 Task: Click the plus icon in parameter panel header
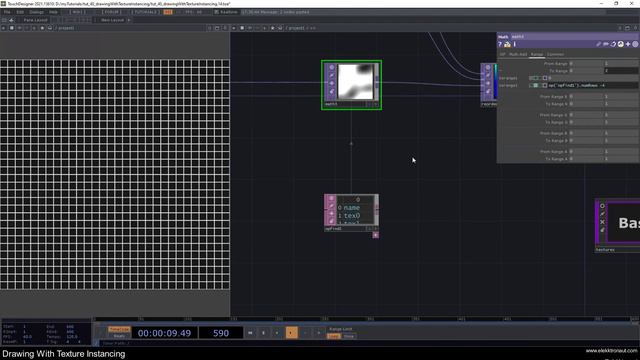click(x=628, y=44)
